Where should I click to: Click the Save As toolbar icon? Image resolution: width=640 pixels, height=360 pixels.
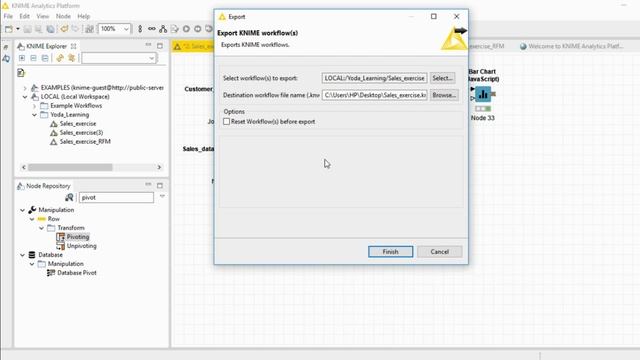[x=38, y=29]
